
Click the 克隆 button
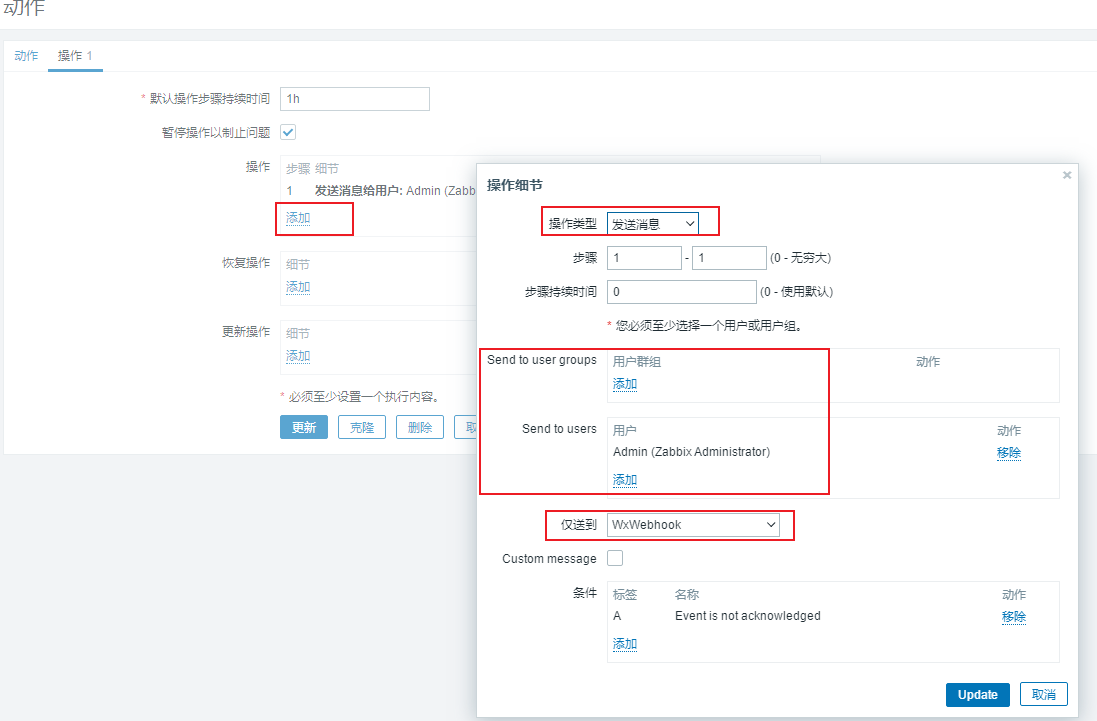[x=361, y=426]
